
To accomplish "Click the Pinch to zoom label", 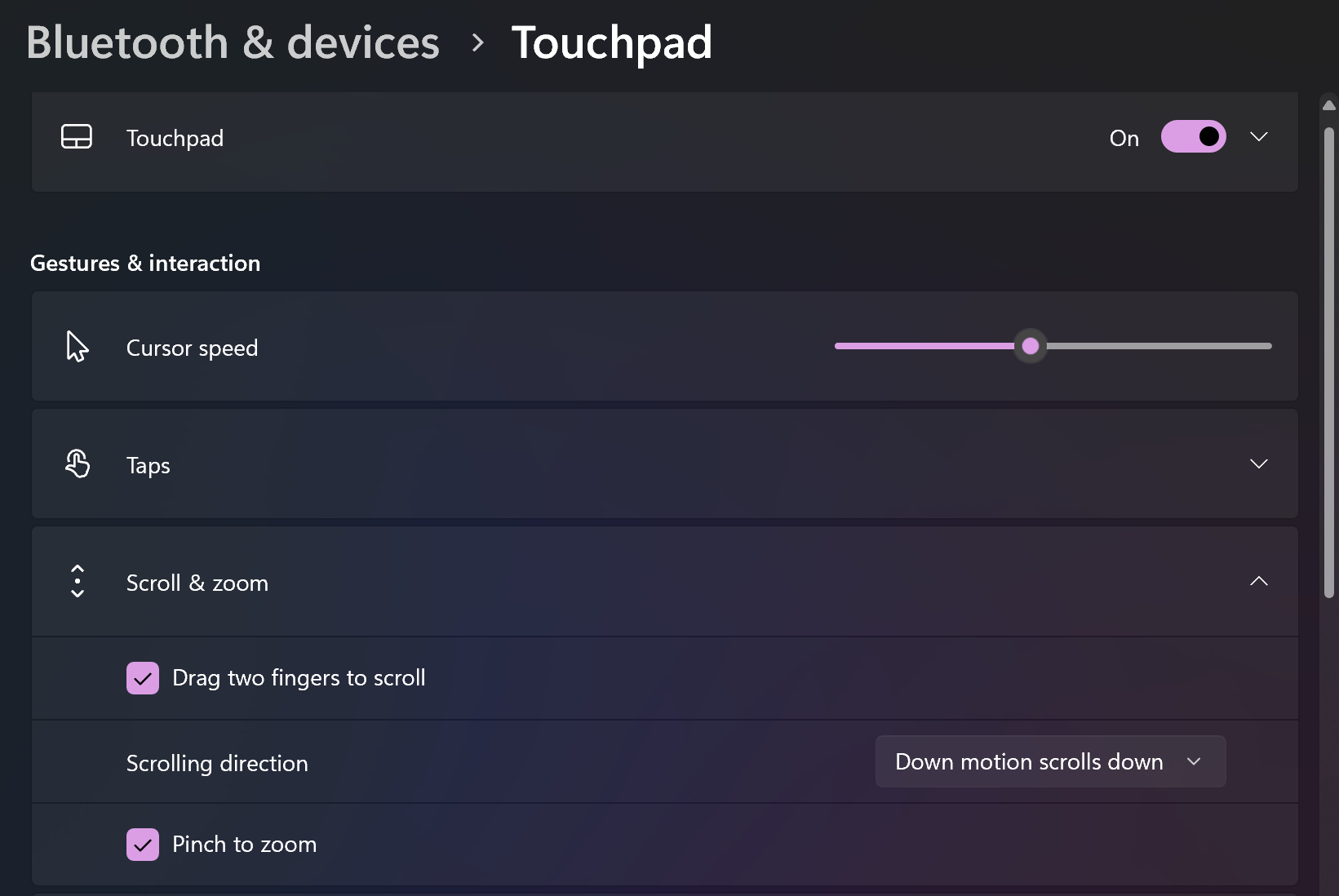I will point(243,845).
